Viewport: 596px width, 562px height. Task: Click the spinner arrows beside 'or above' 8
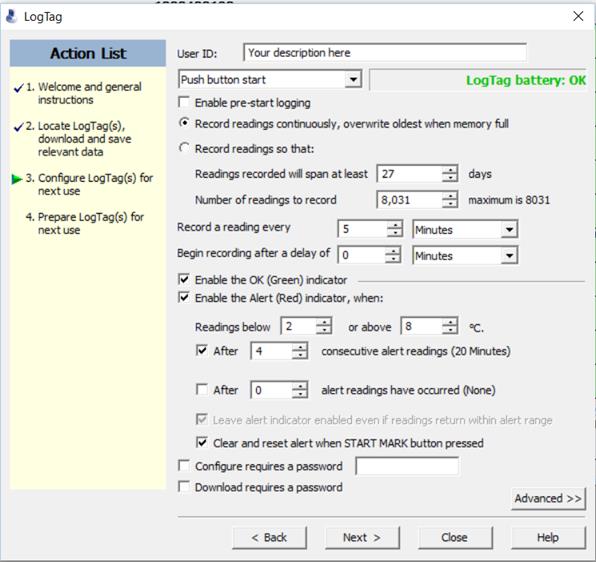450,326
